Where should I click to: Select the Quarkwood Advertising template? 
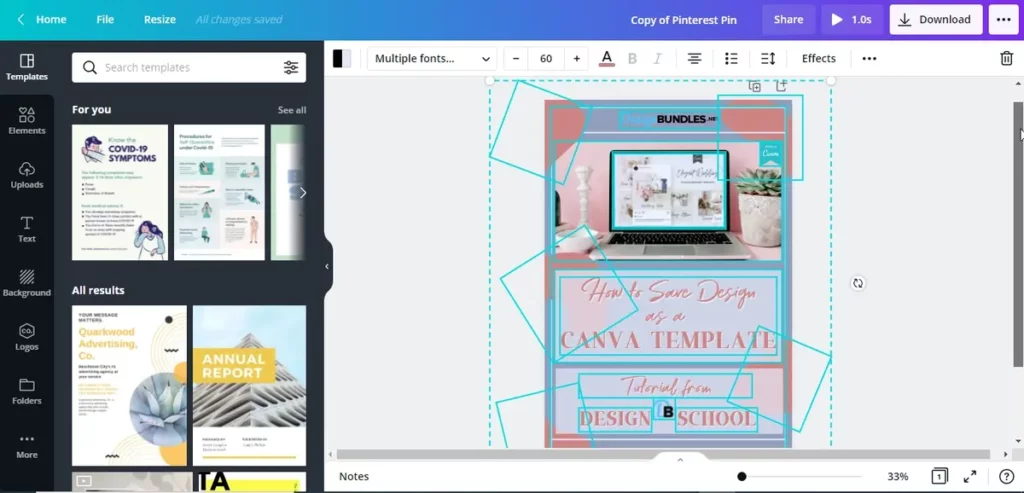point(129,385)
